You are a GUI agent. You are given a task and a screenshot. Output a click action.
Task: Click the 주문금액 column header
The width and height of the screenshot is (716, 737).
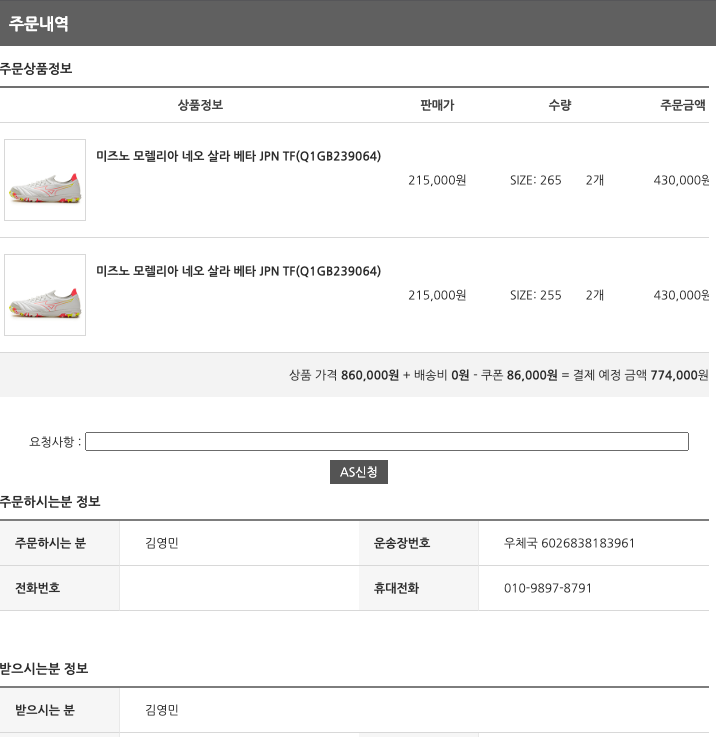point(683,105)
